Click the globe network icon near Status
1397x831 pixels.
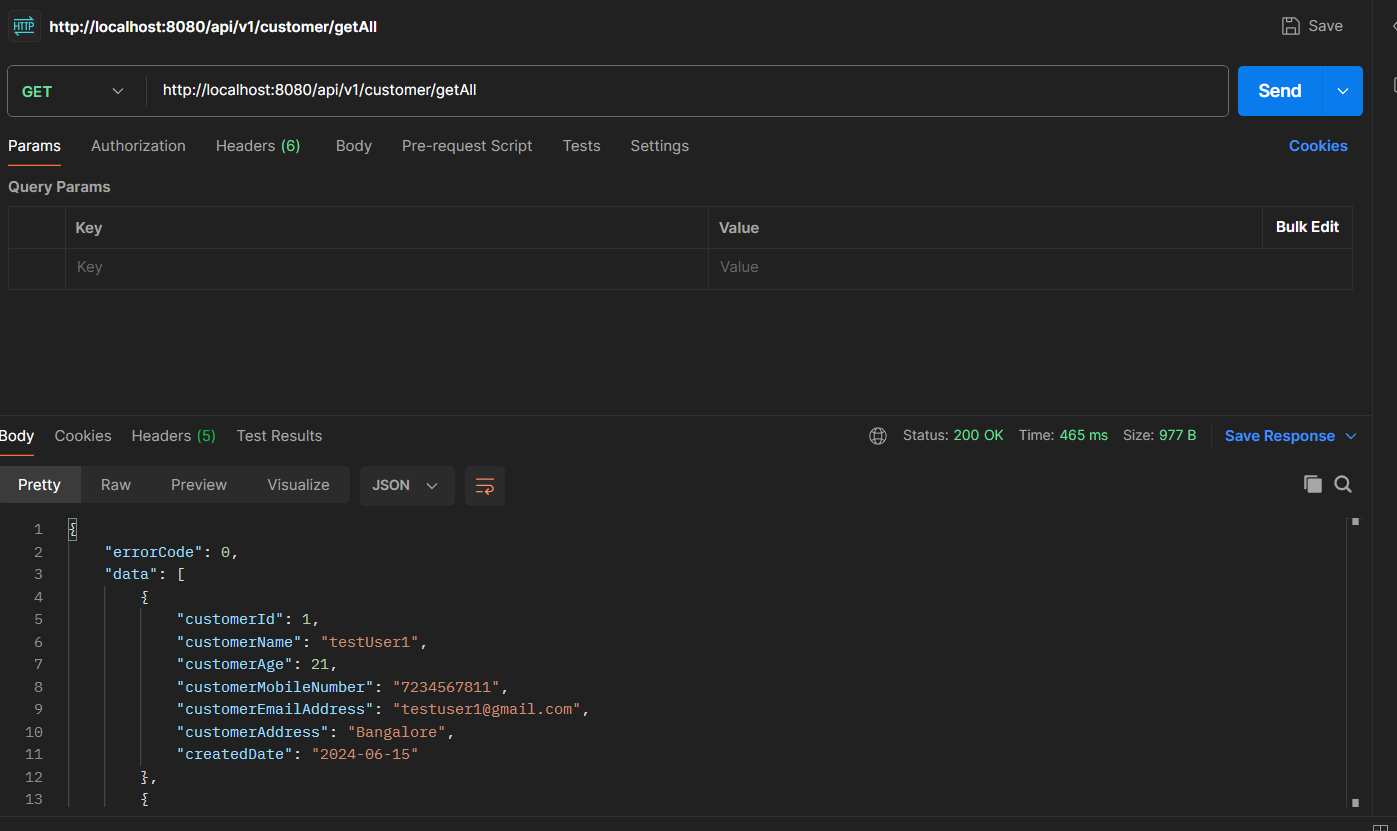pos(878,436)
